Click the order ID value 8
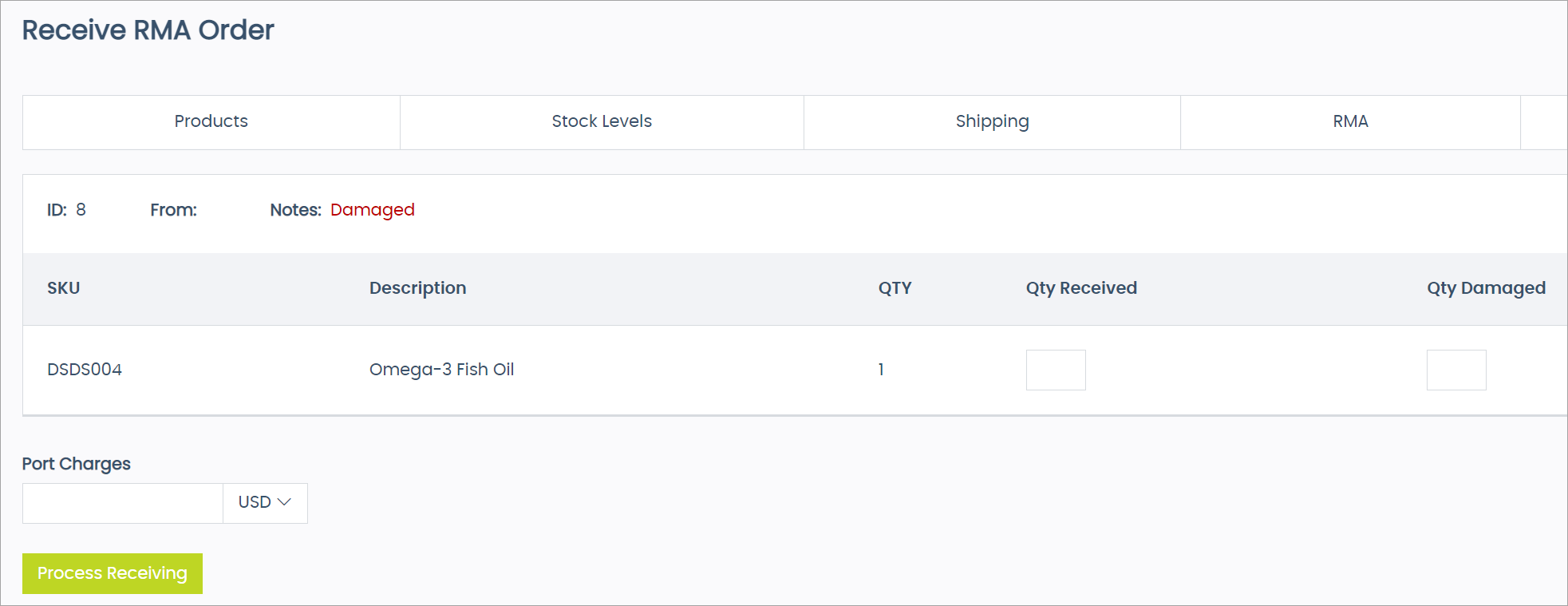 tap(81, 210)
